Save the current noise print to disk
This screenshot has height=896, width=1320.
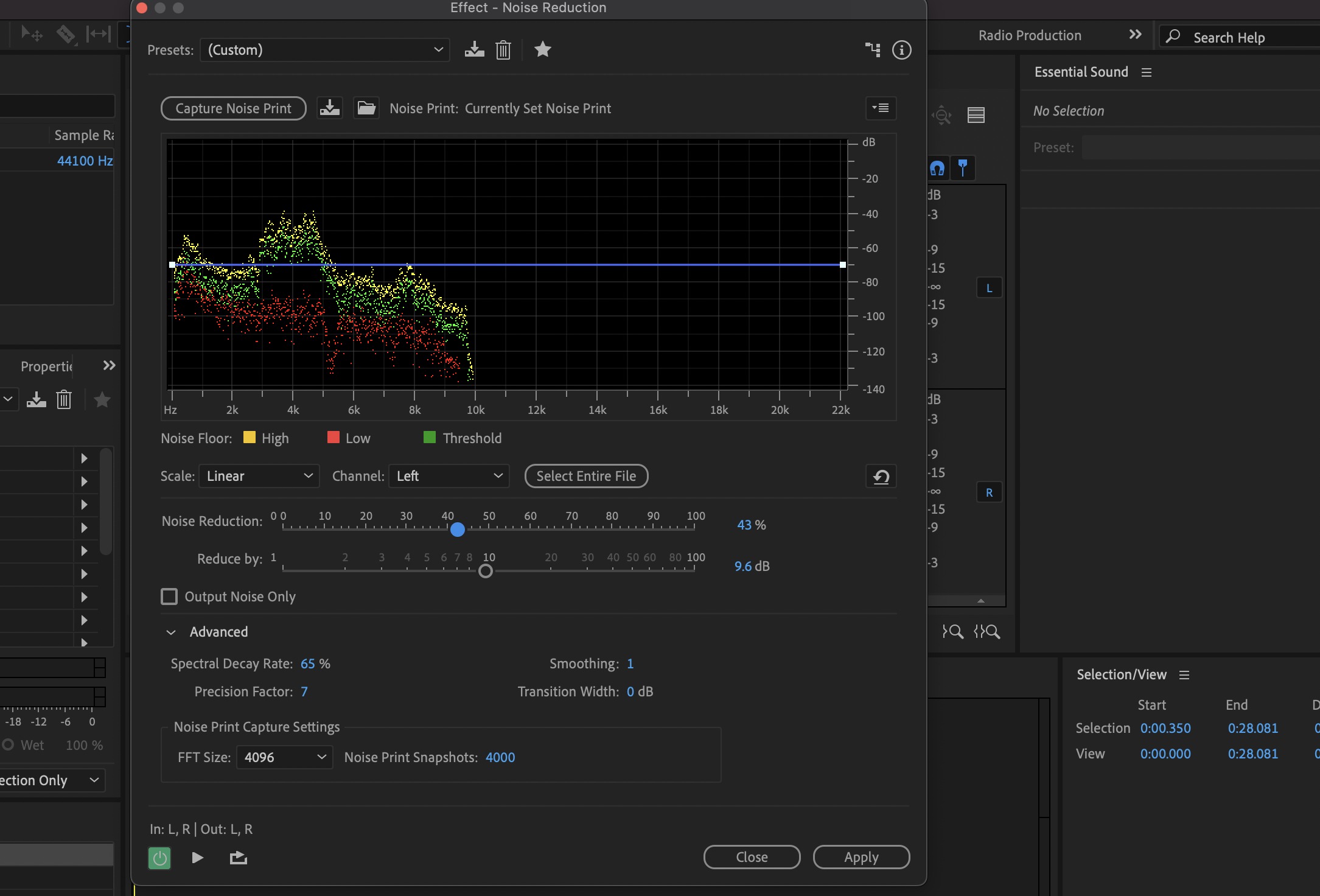point(330,108)
